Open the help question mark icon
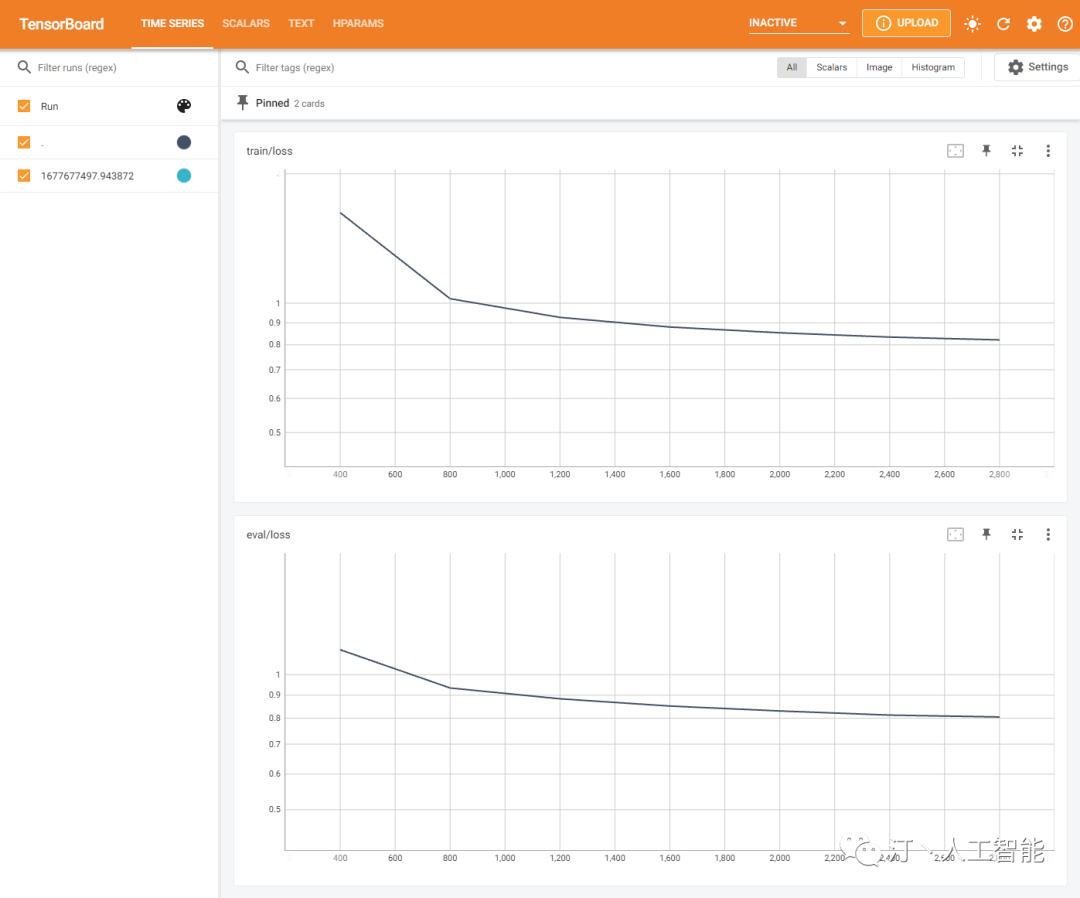 (1065, 24)
